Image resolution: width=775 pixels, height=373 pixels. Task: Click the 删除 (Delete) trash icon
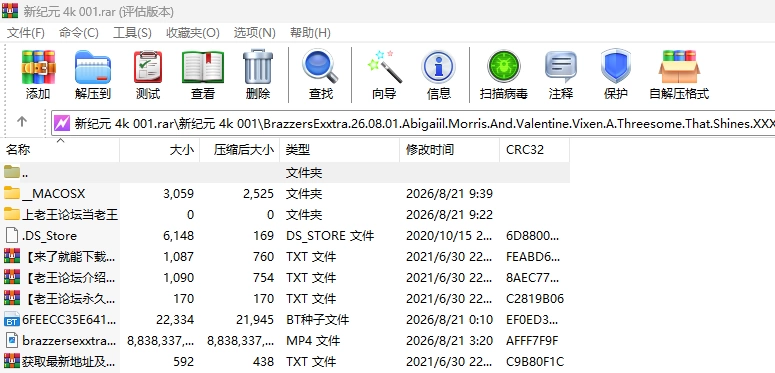[x=258, y=74]
